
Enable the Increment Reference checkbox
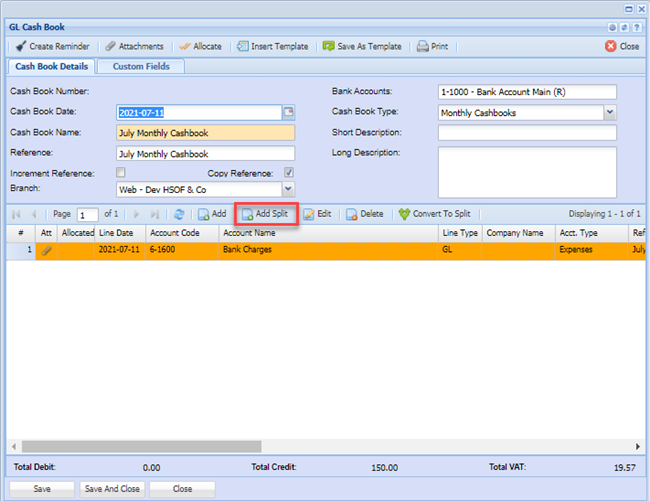[x=121, y=173]
